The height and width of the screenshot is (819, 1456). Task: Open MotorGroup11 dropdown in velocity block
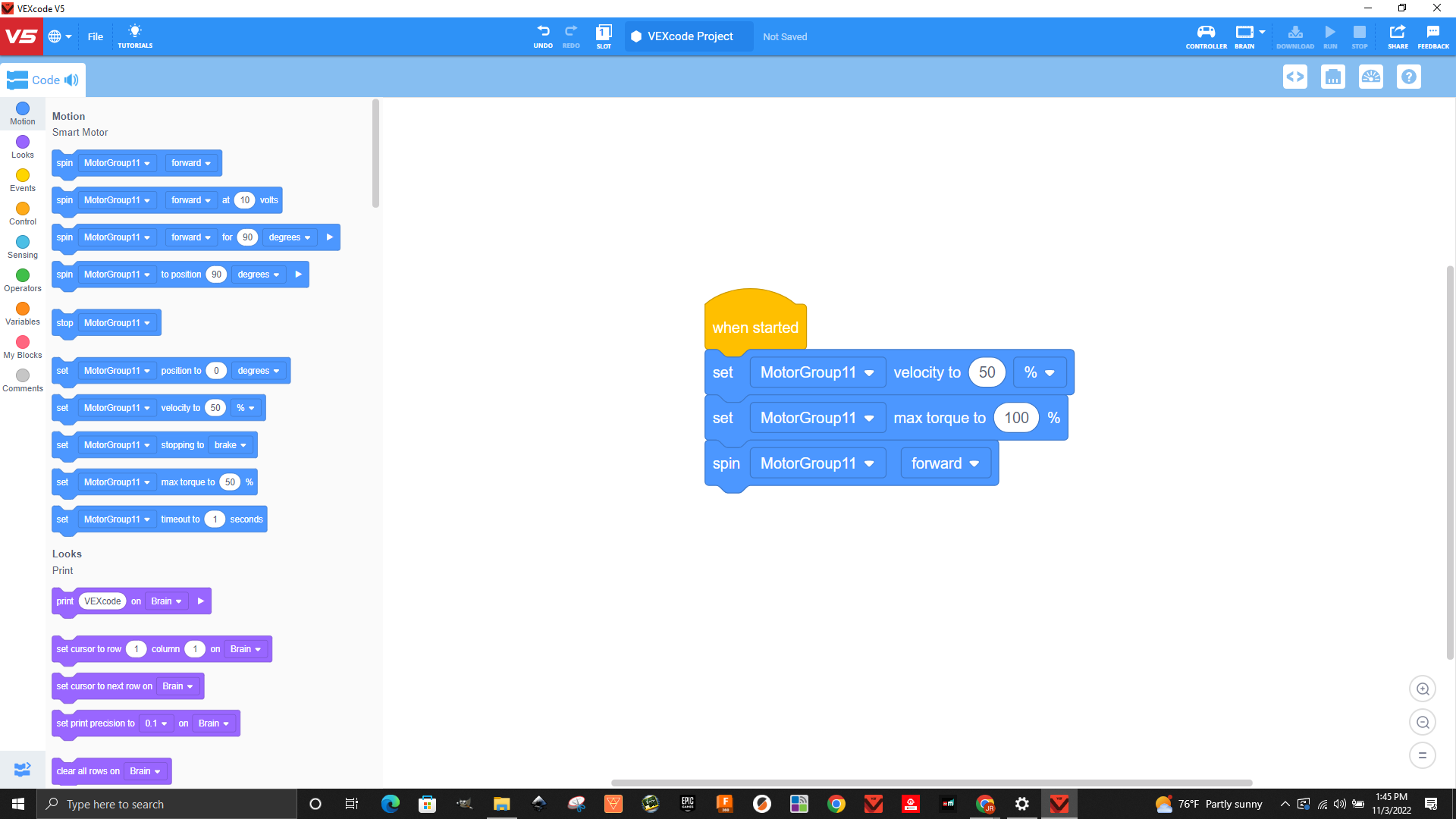(817, 372)
